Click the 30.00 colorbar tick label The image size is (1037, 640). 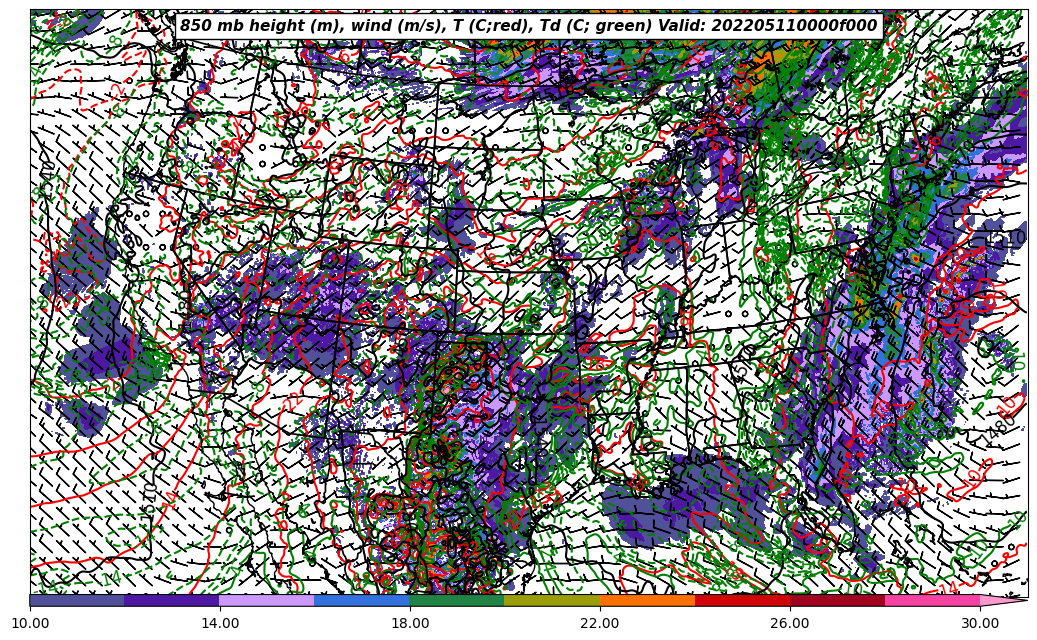[980, 623]
